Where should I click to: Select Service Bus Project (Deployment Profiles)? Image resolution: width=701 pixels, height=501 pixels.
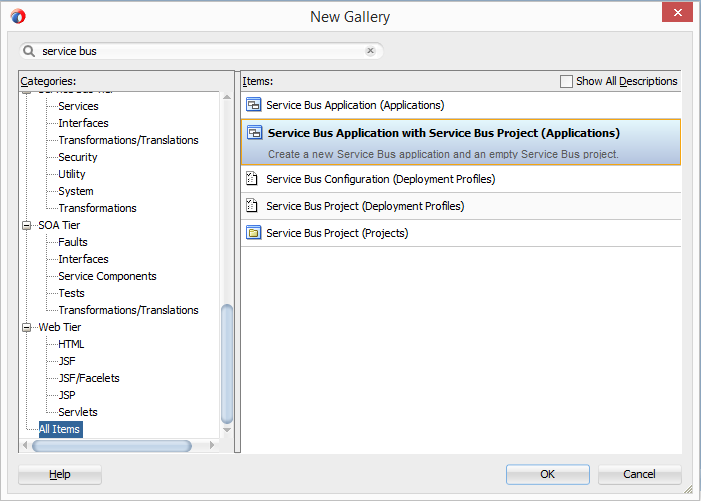(x=461, y=206)
